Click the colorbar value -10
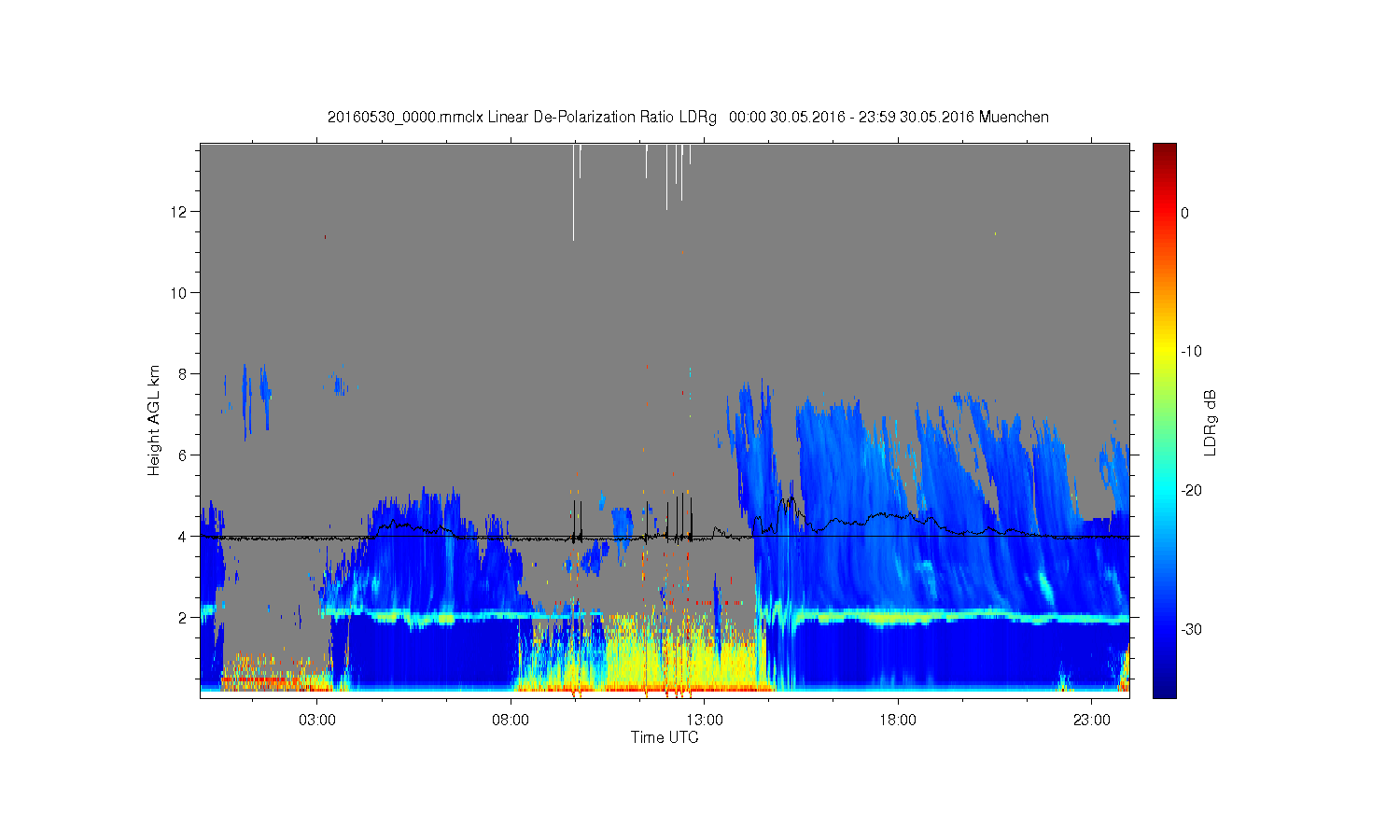The image size is (1400, 840). pos(1191,352)
